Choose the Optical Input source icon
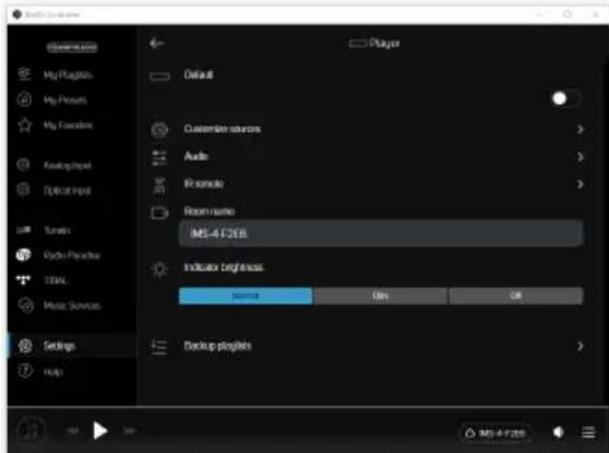This screenshot has width=609, height=453. point(23,190)
